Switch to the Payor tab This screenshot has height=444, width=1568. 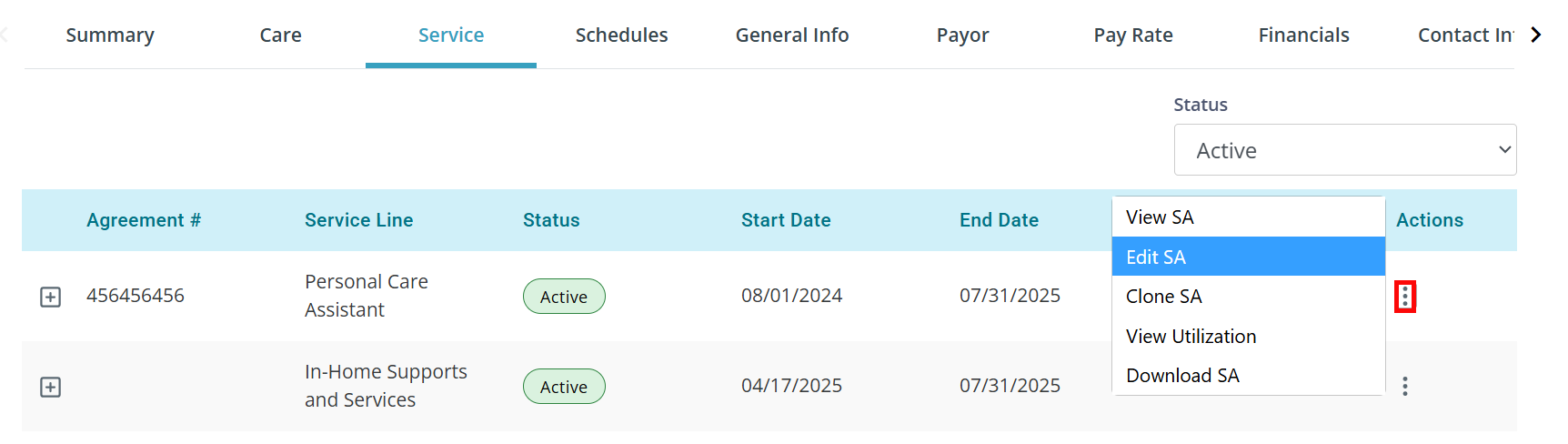(962, 35)
